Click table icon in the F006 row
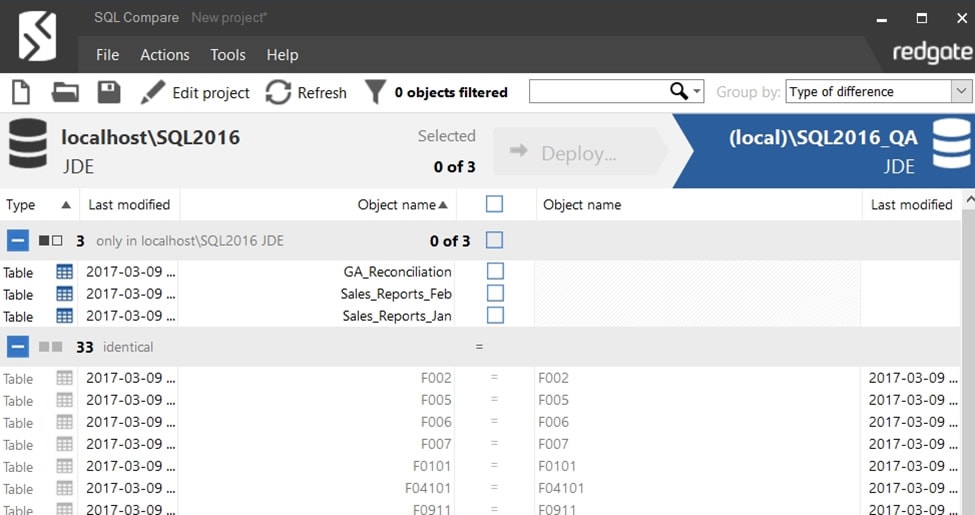Viewport: 975px width, 515px height. click(64, 422)
